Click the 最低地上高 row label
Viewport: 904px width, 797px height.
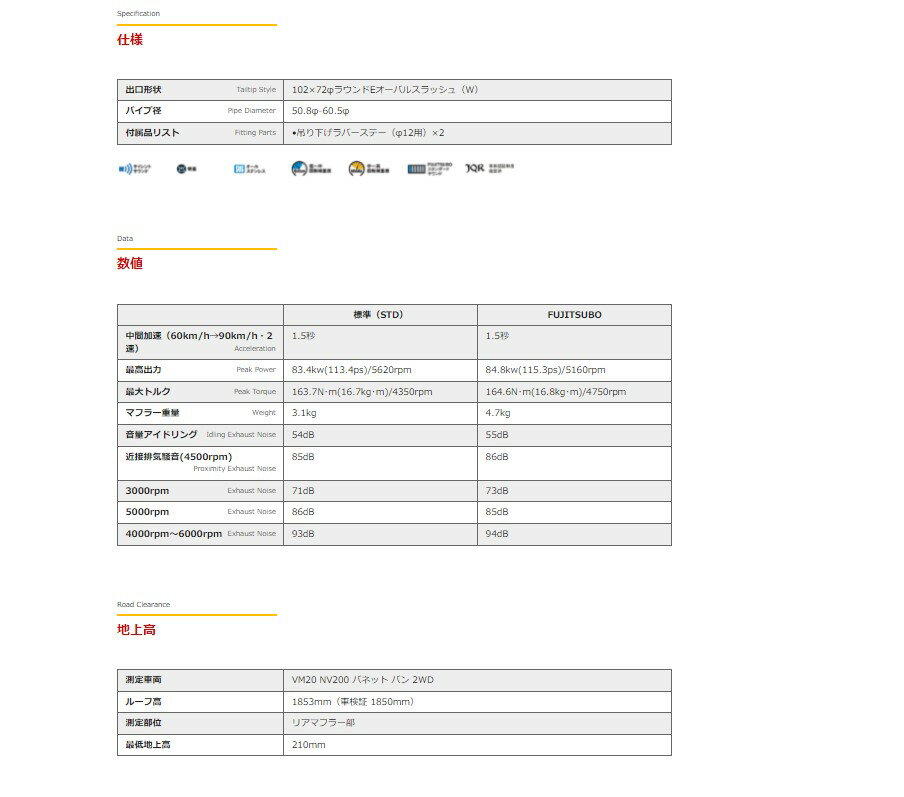click(200, 745)
